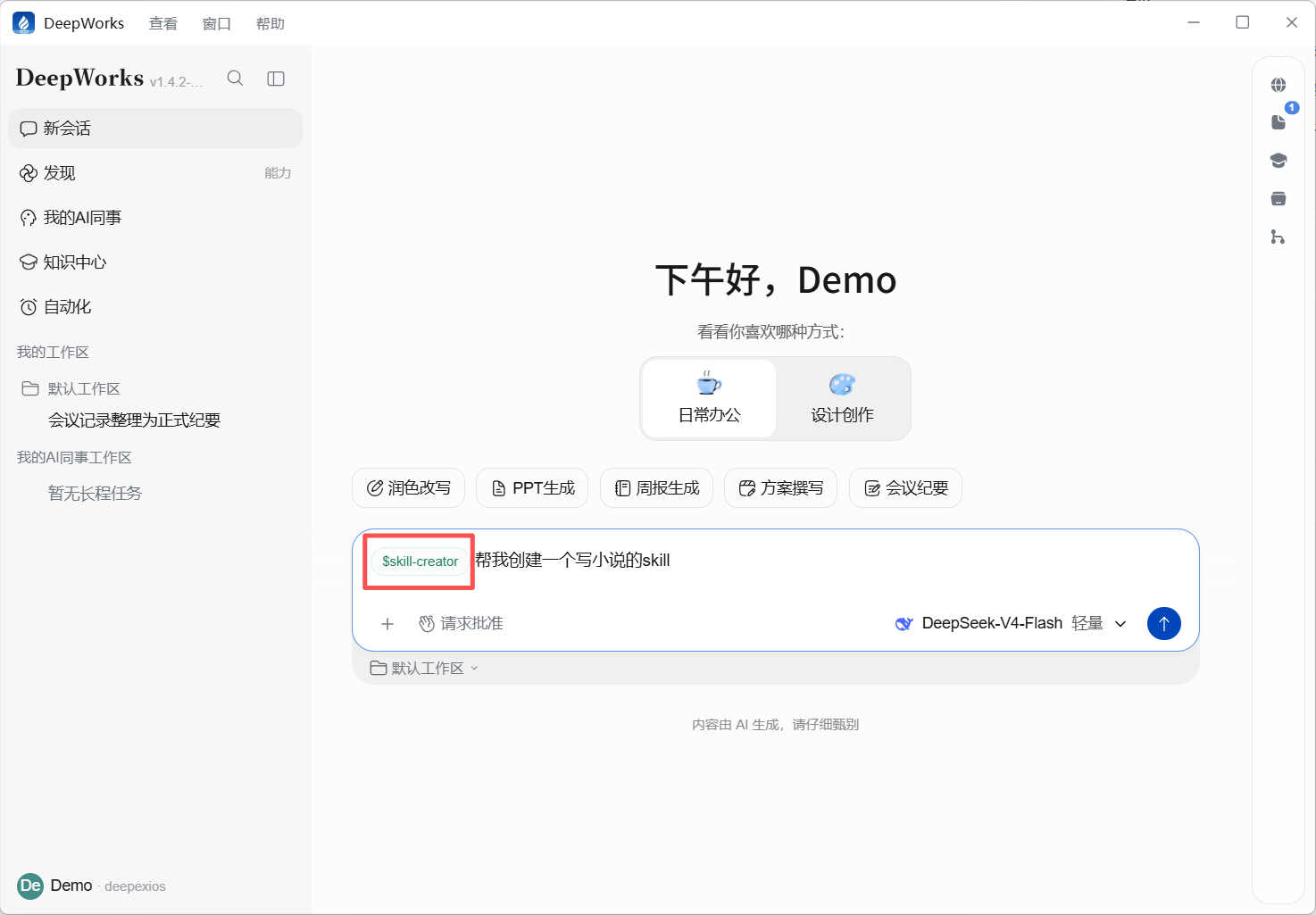Maximize the DeepWorks window
The image size is (1316, 915).
coord(1242,22)
